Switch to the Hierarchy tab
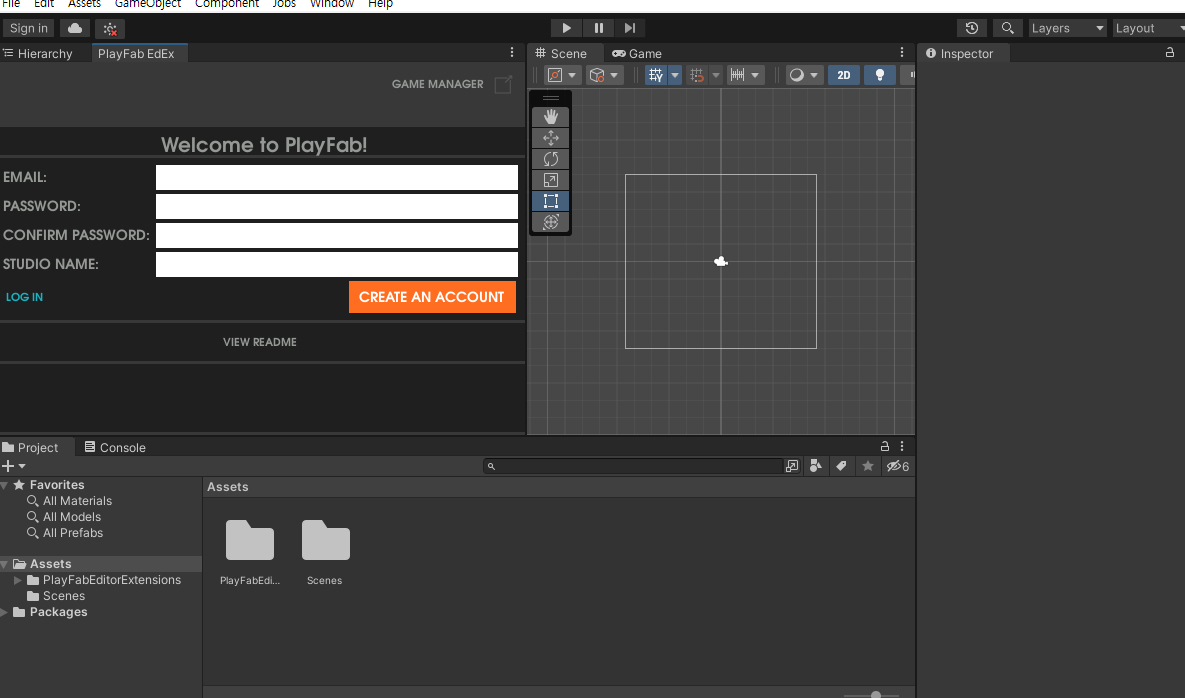 point(38,53)
